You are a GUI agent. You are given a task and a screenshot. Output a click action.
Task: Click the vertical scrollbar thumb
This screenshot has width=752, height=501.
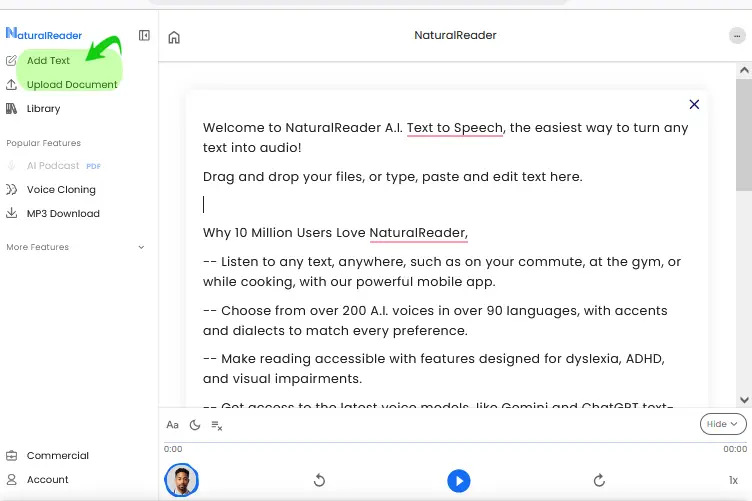(x=744, y=135)
